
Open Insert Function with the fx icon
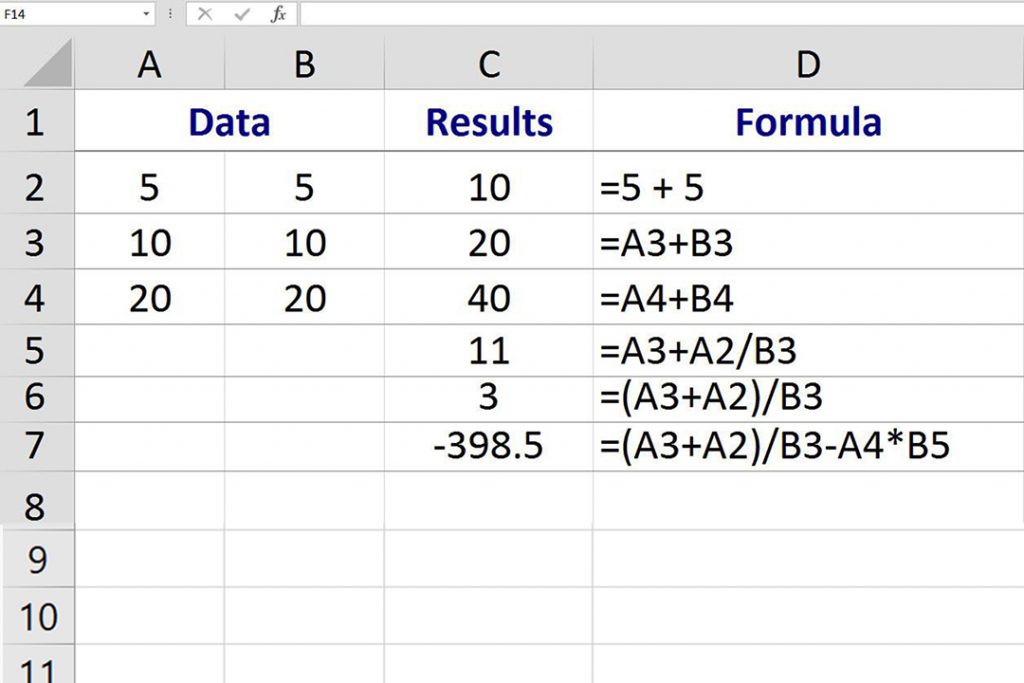point(279,14)
